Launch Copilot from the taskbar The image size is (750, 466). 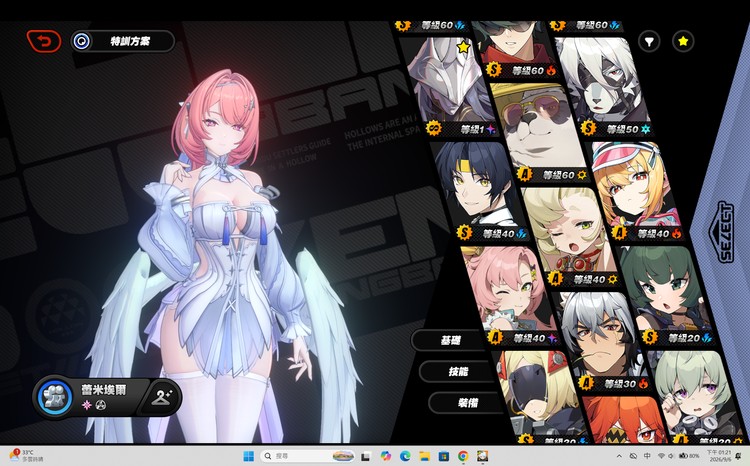pos(386,456)
